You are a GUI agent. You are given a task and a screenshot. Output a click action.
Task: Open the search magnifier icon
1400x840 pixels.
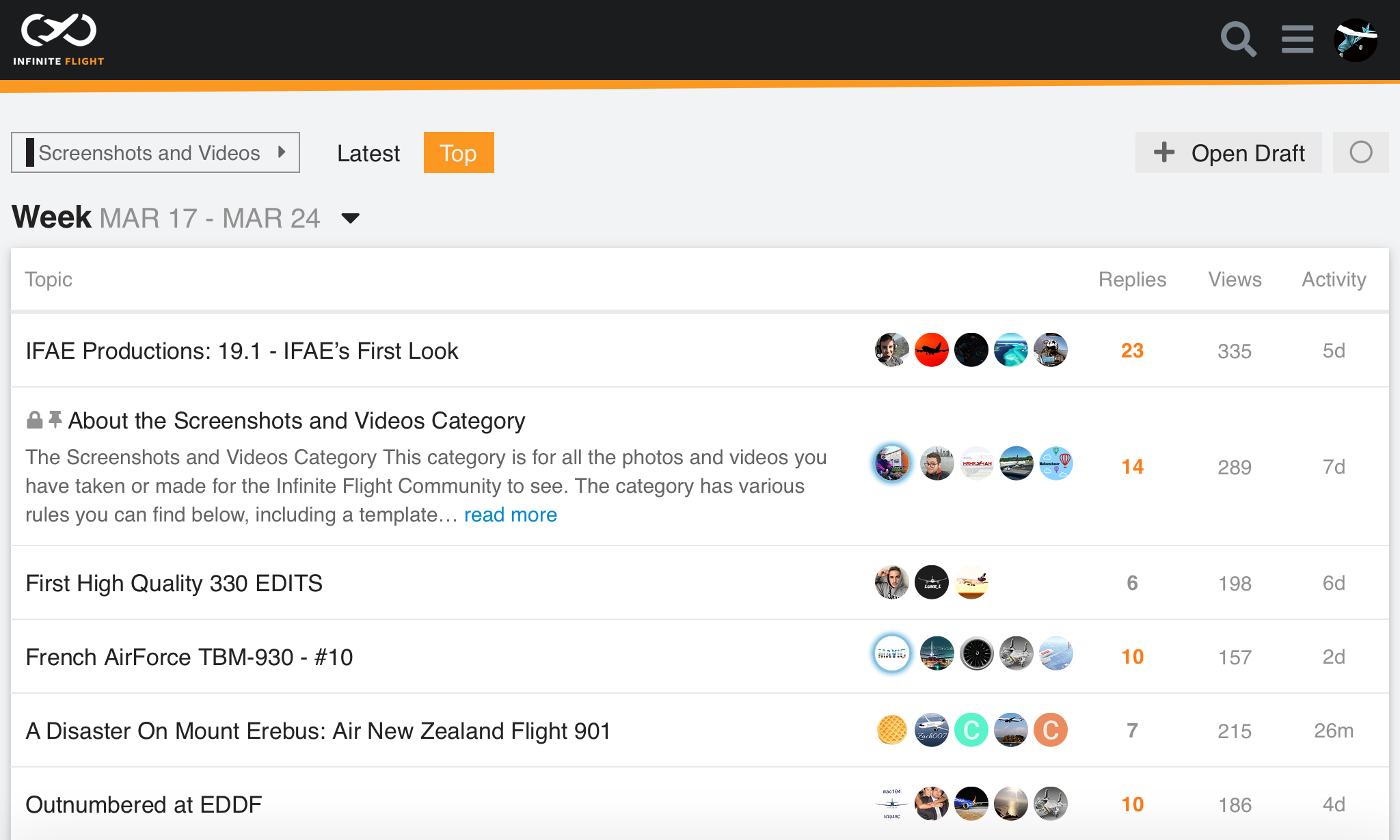point(1238,40)
